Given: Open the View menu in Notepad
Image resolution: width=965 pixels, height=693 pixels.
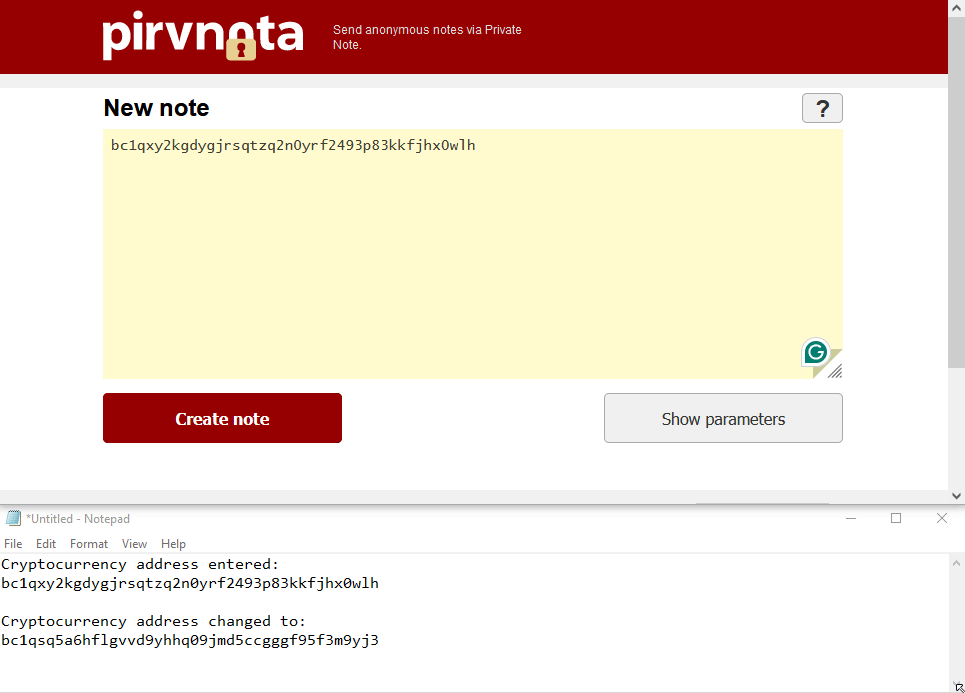Looking at the screenshot, I should (x=134, y=544).
